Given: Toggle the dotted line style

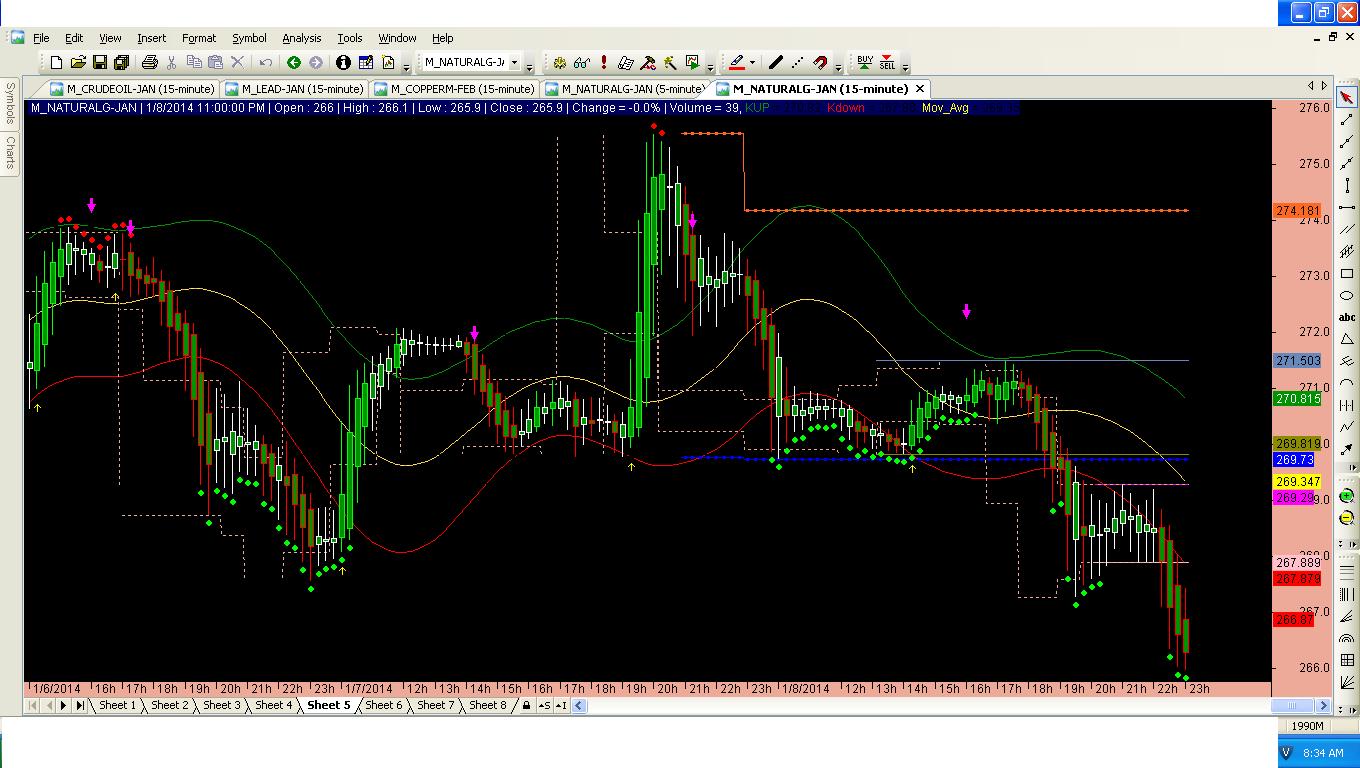Looking at the screenshot, I should pos(797,63).
